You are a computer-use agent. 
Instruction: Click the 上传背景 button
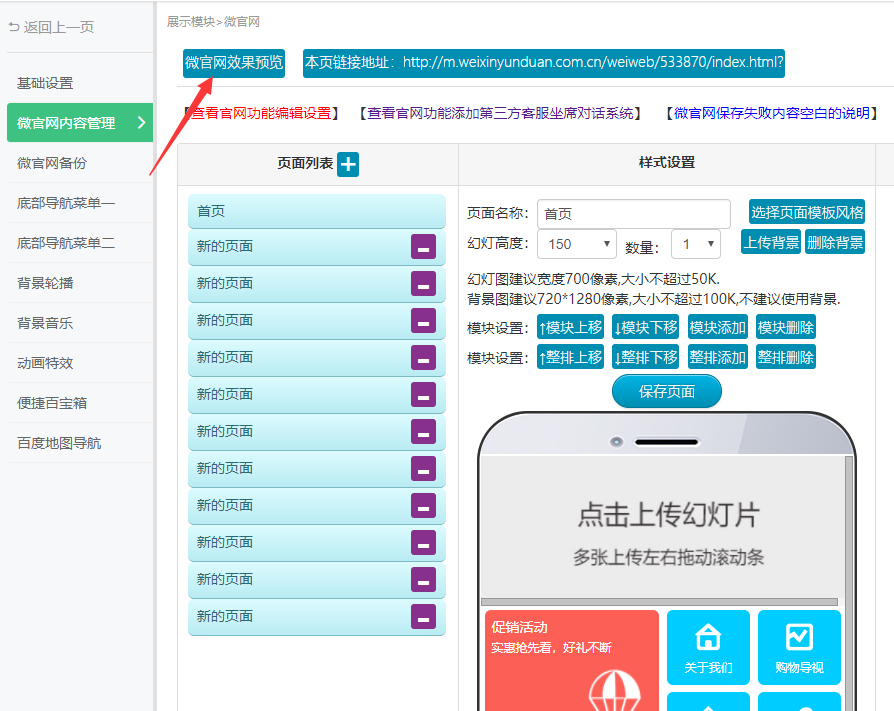coord(771,242)
